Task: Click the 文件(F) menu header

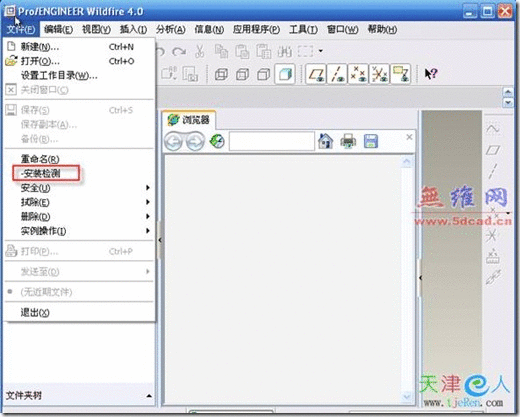Action: point(21,30)
